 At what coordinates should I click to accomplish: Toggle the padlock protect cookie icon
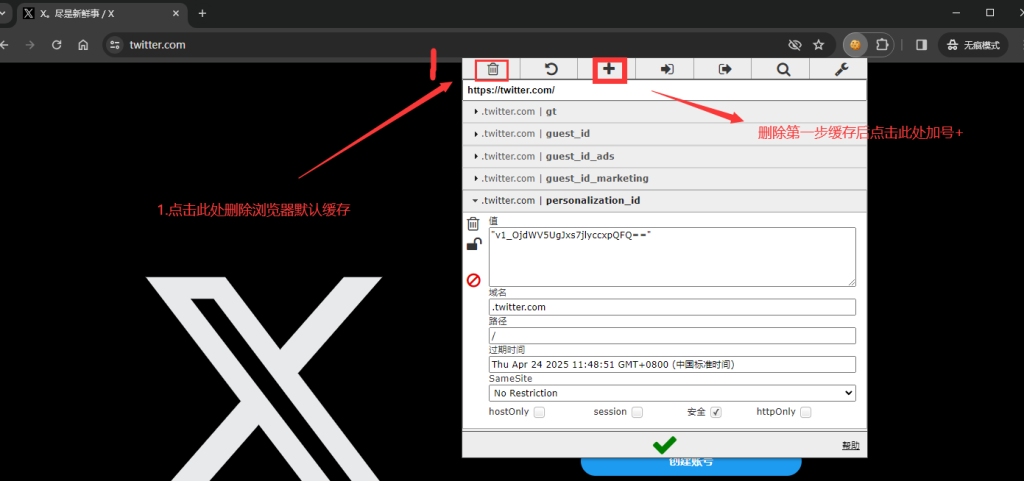point(474,245)
